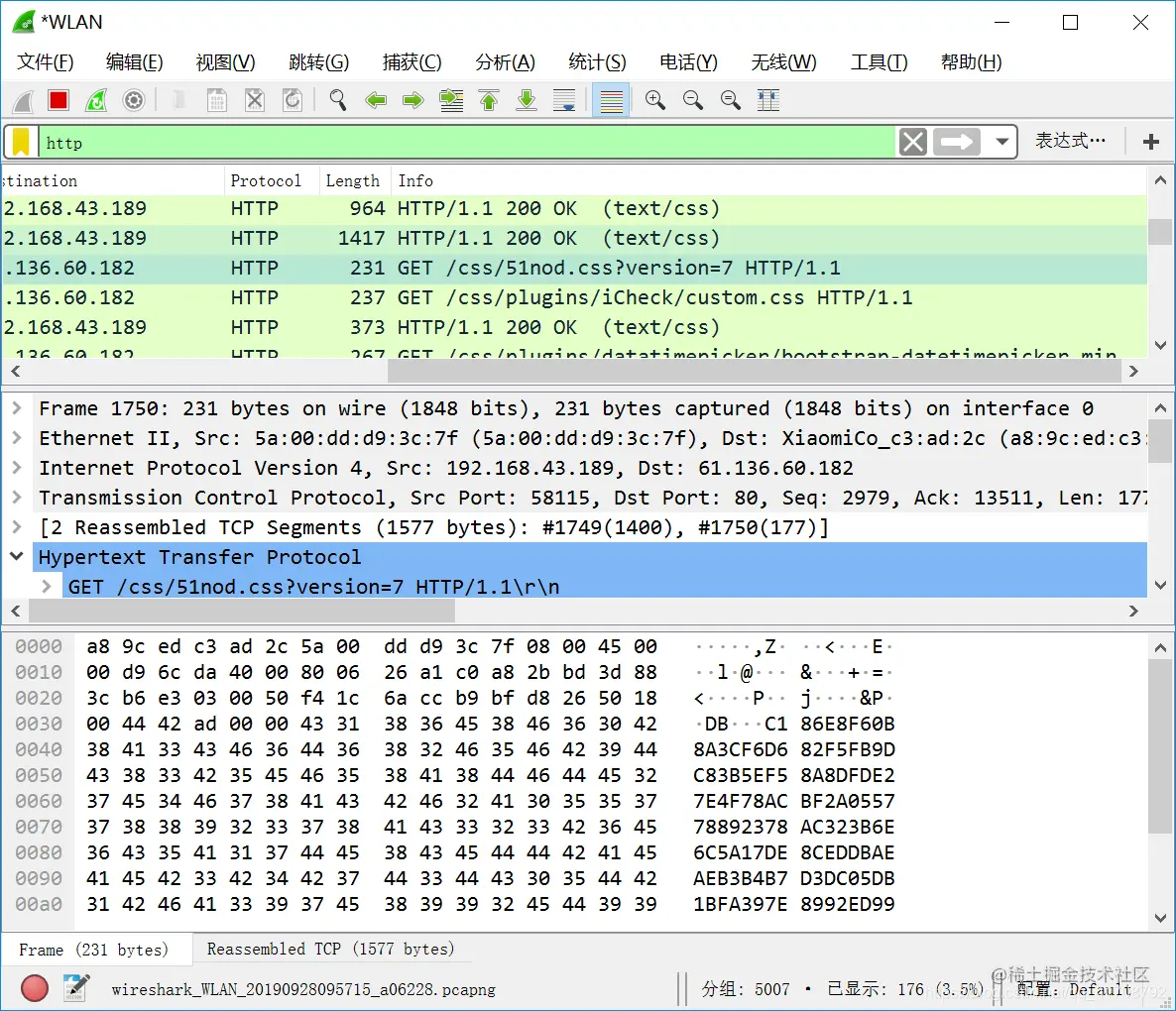Click the start capture shark fin icon
The height and width of the screenshot is (1011, 1176).
[x=23, y=100]
